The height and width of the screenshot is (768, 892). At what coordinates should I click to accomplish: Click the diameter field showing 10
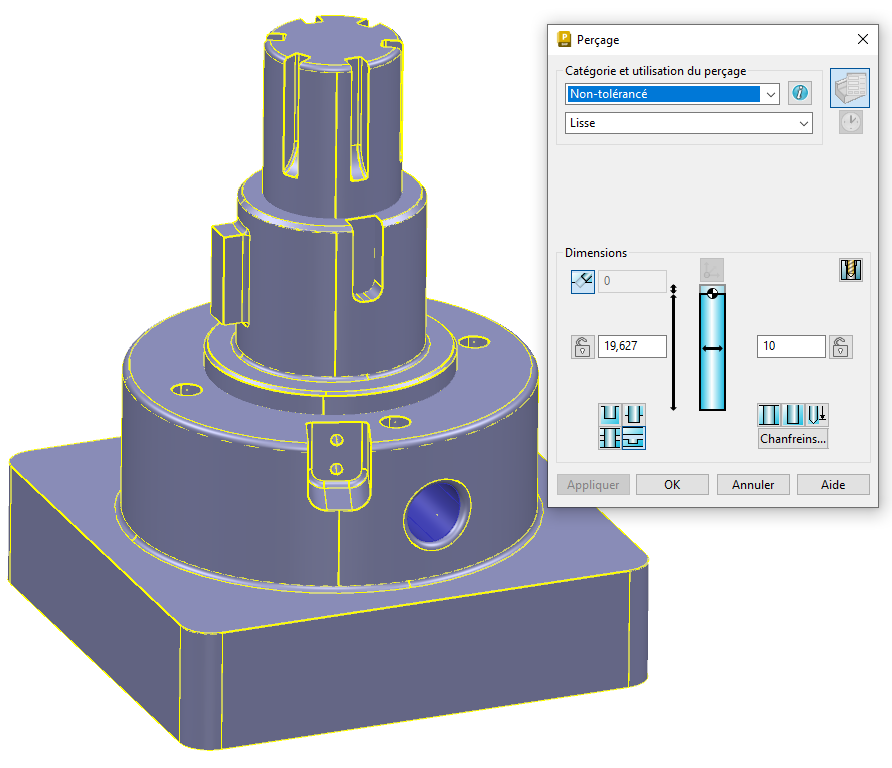pos(791,347)
